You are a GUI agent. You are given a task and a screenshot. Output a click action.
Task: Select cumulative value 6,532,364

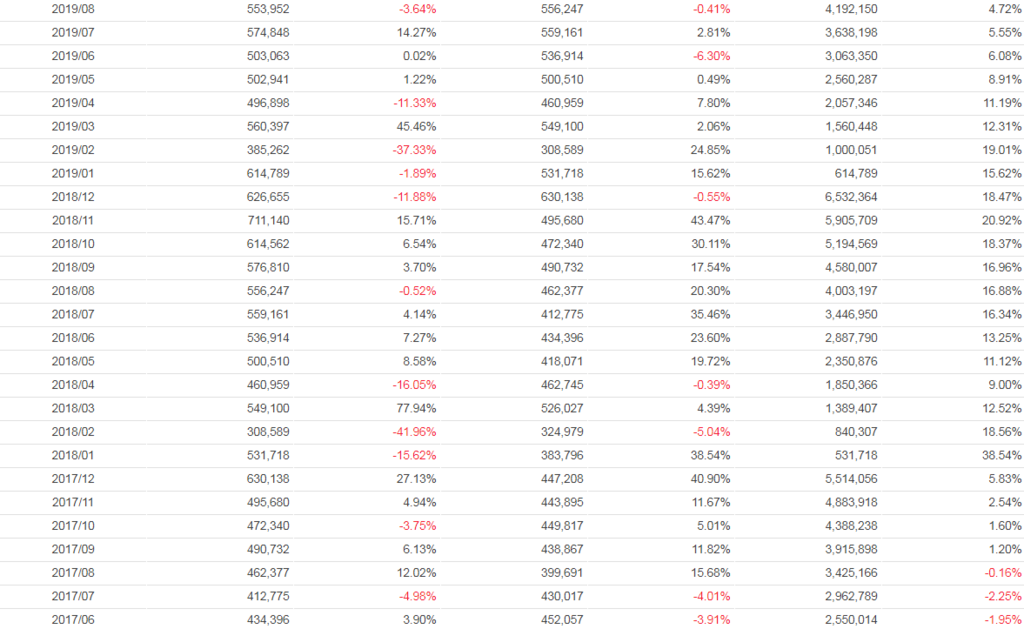[850, 197]
